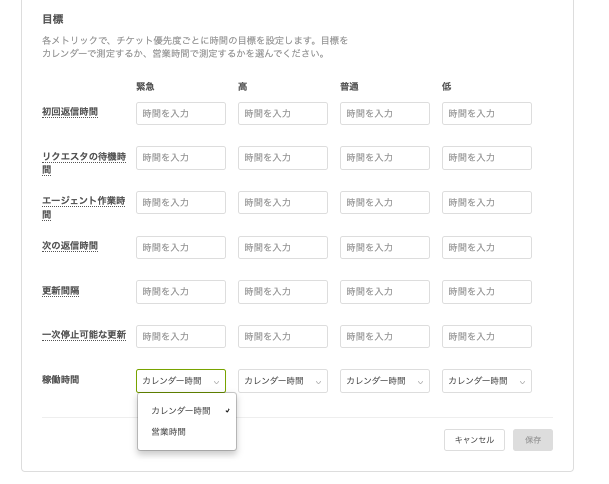Click the 高 column header
Screen dimensions: 609x484
tap(243, 86)
